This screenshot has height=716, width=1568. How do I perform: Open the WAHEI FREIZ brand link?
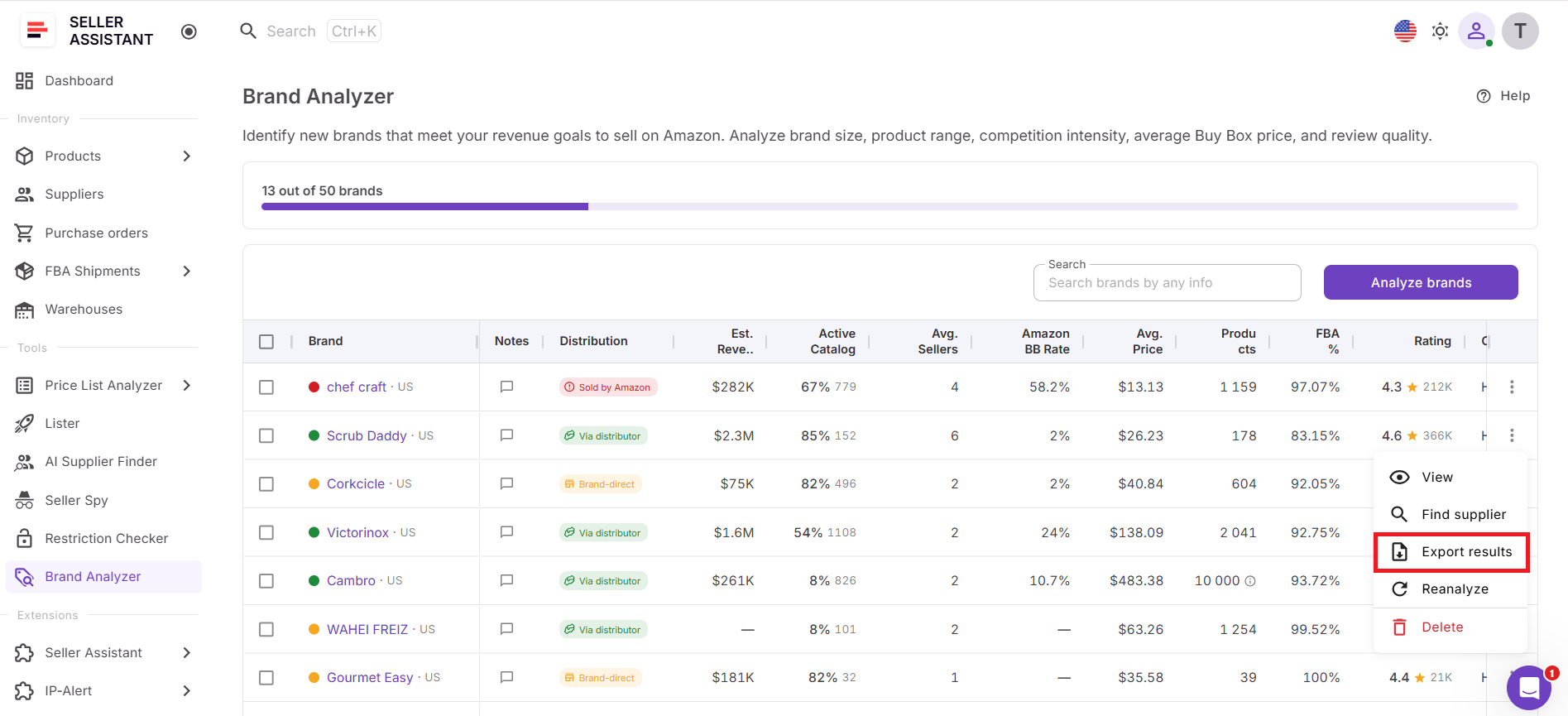[367, 629]
